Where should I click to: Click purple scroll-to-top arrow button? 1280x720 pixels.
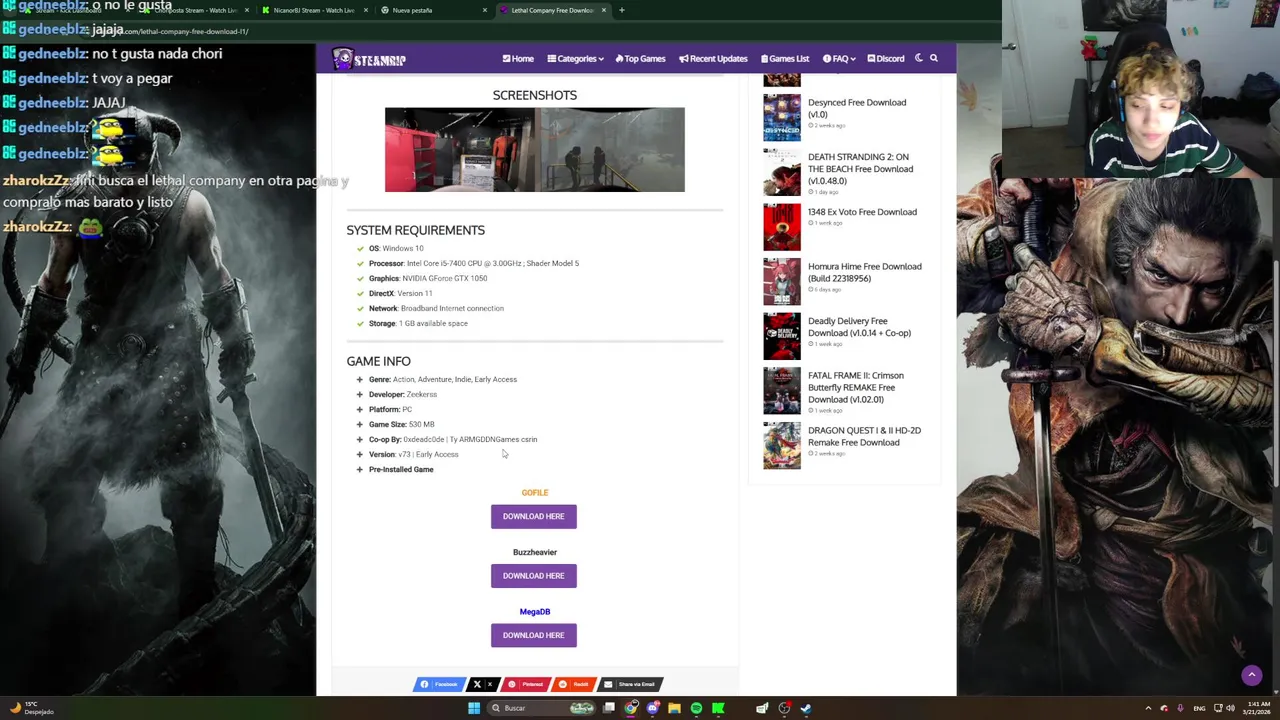tap(1251, 676)
